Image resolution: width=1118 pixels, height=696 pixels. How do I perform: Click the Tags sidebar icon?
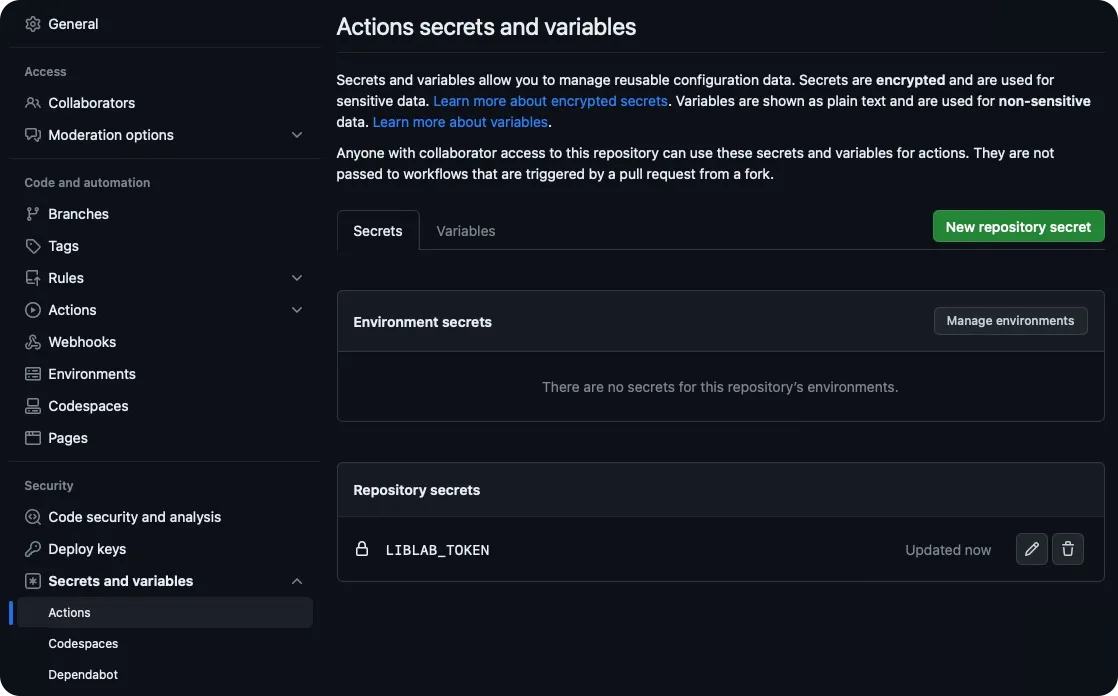[33, 245]
